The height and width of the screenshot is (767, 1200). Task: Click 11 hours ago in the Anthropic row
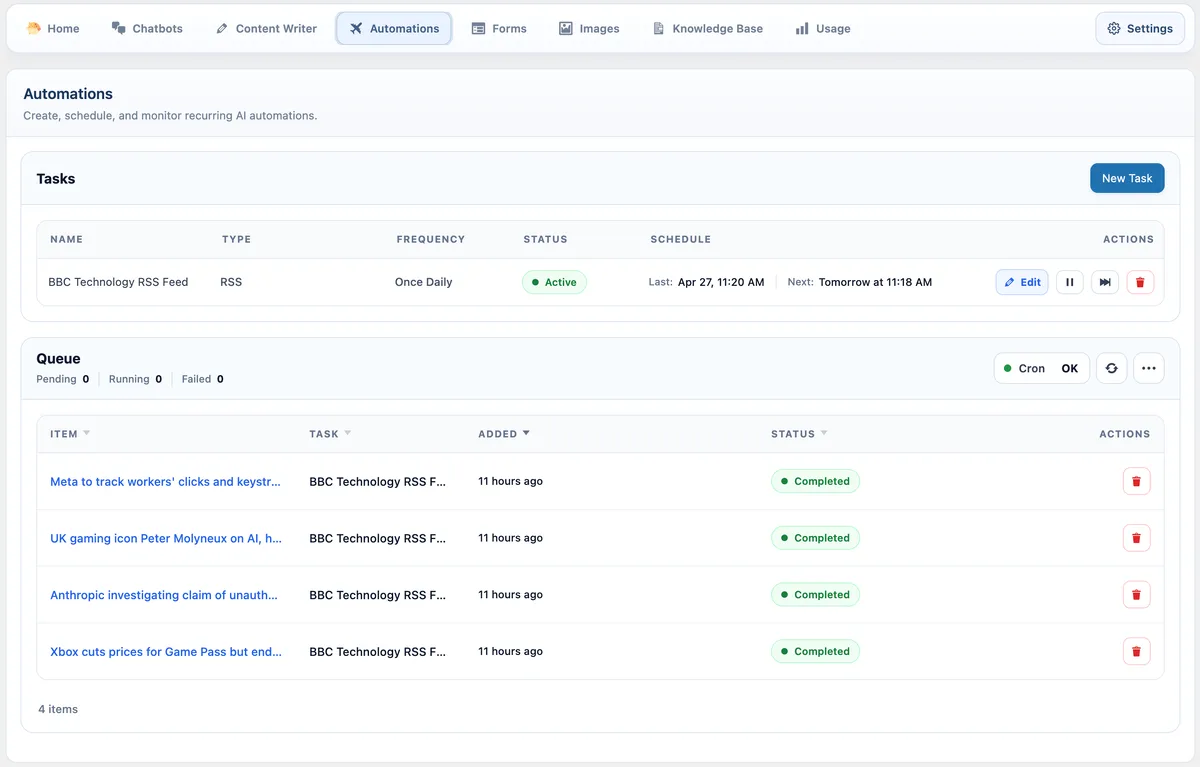tap(510, 595)
